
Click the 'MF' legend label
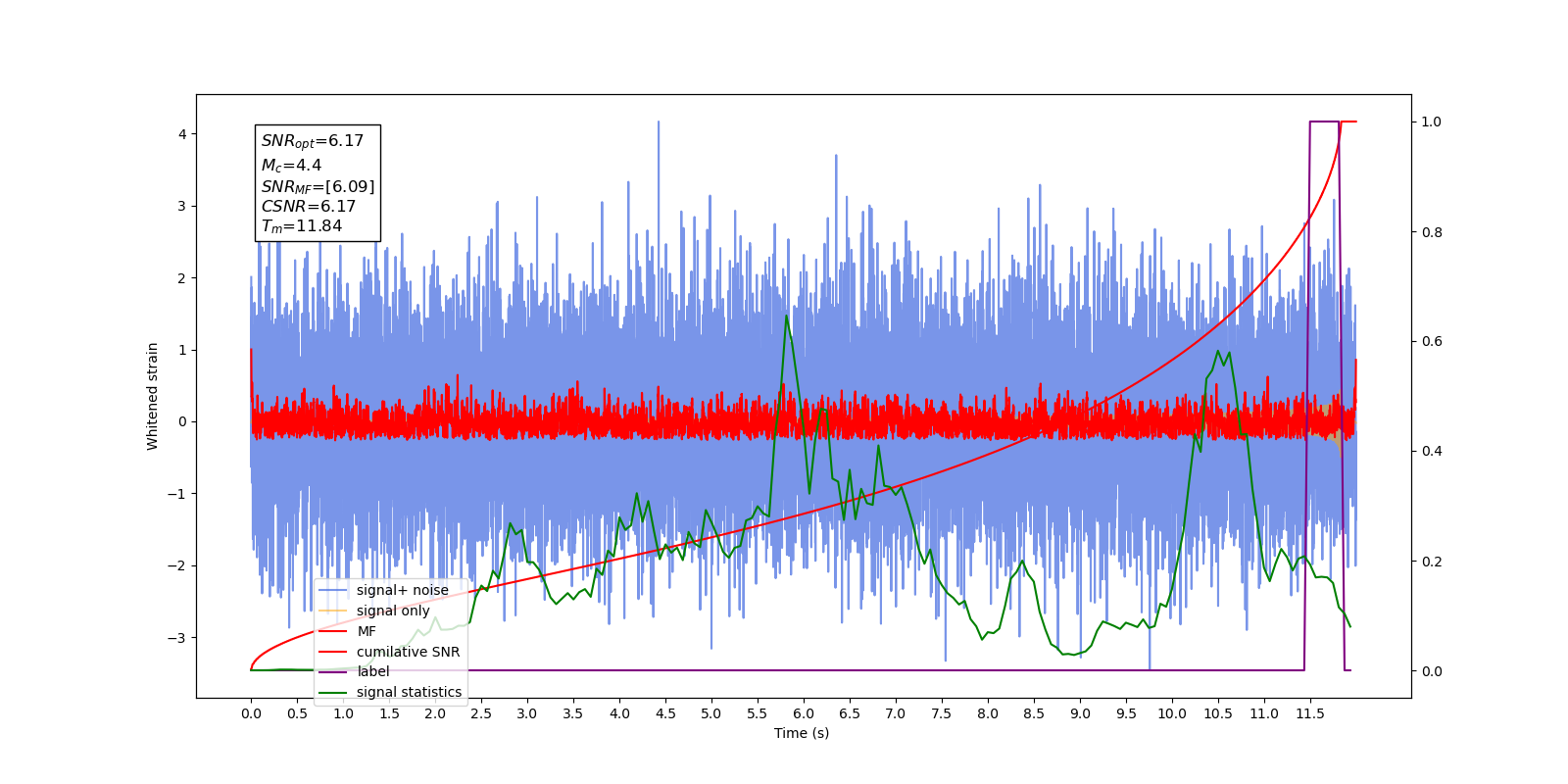[x=367, y=631]
